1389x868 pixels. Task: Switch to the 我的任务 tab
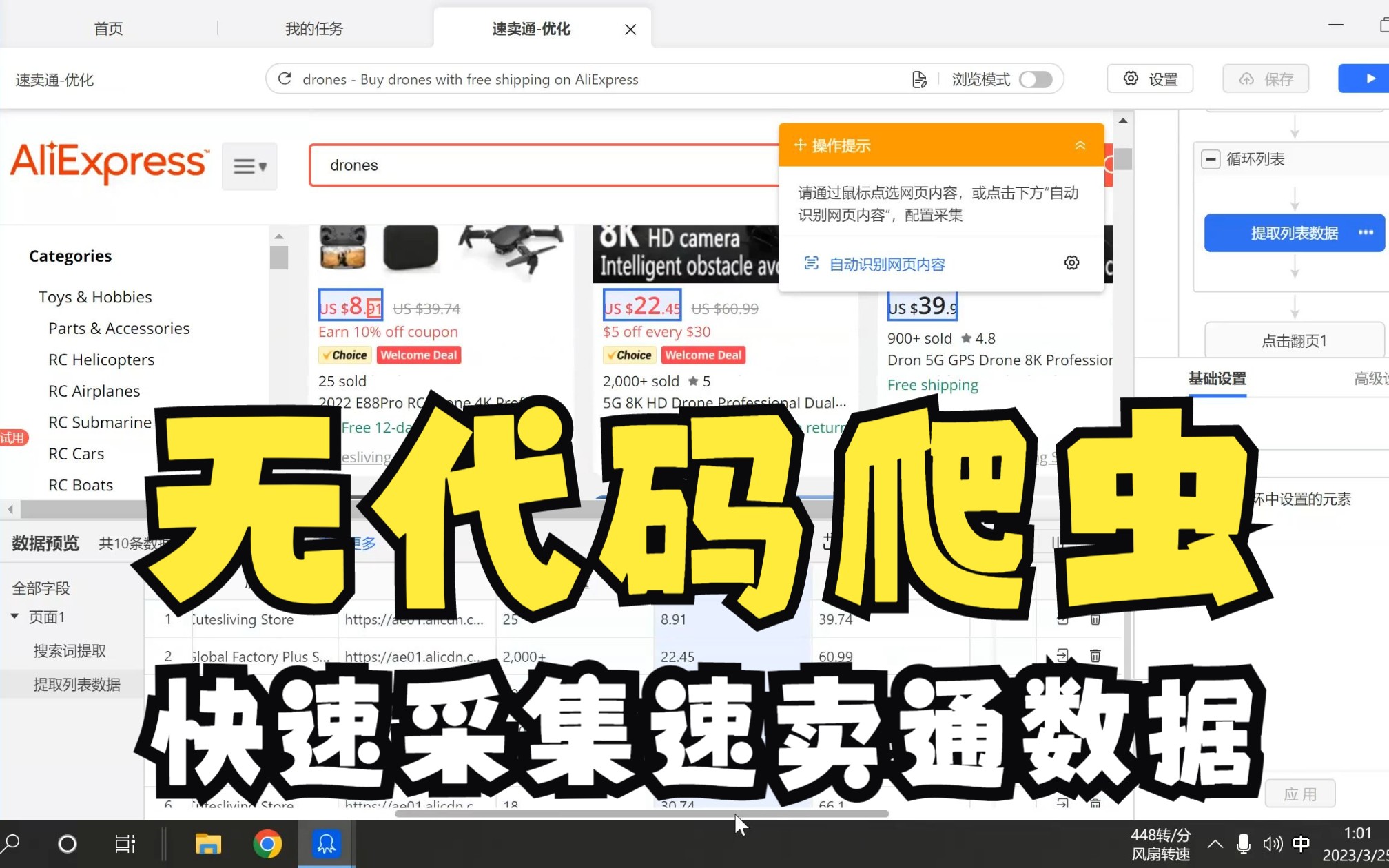click(314, 28)
